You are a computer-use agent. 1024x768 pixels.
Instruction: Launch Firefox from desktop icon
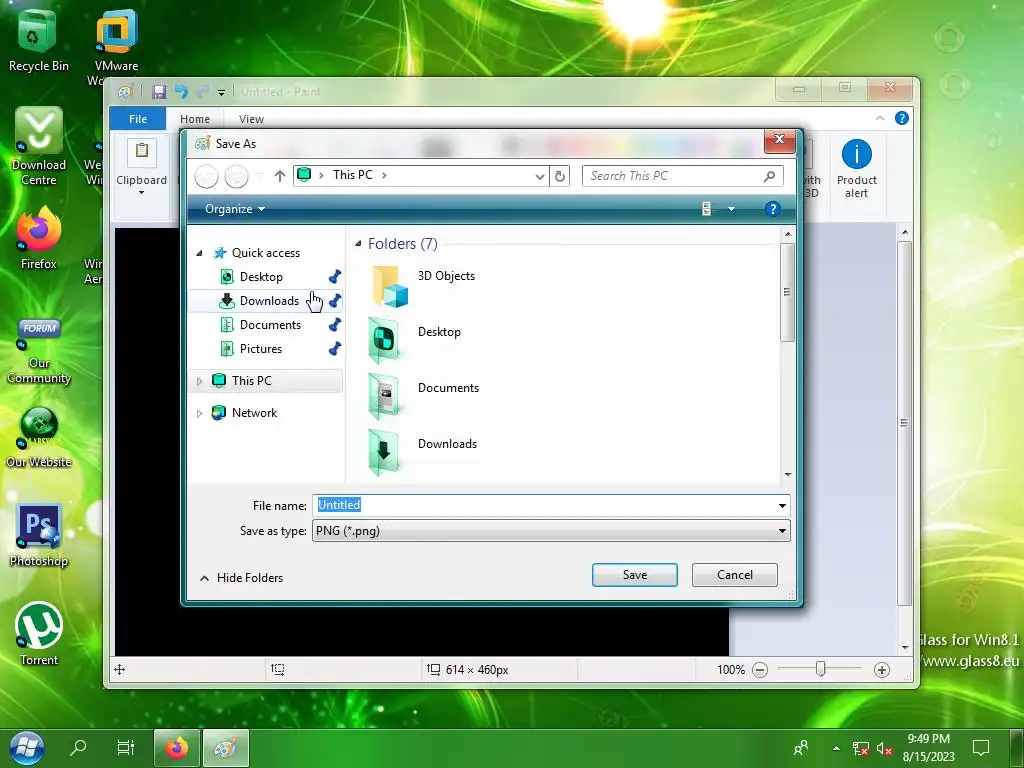click(39, 238)
